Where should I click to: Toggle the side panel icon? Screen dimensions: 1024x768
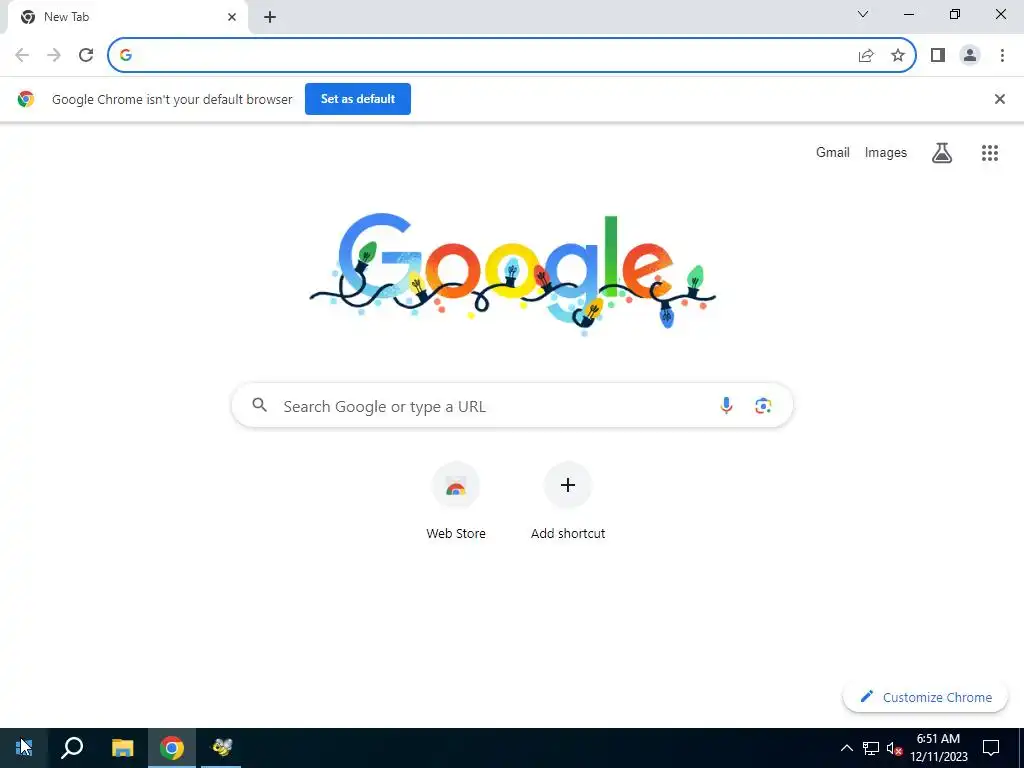pyautogui.click(x=938, y=55)
